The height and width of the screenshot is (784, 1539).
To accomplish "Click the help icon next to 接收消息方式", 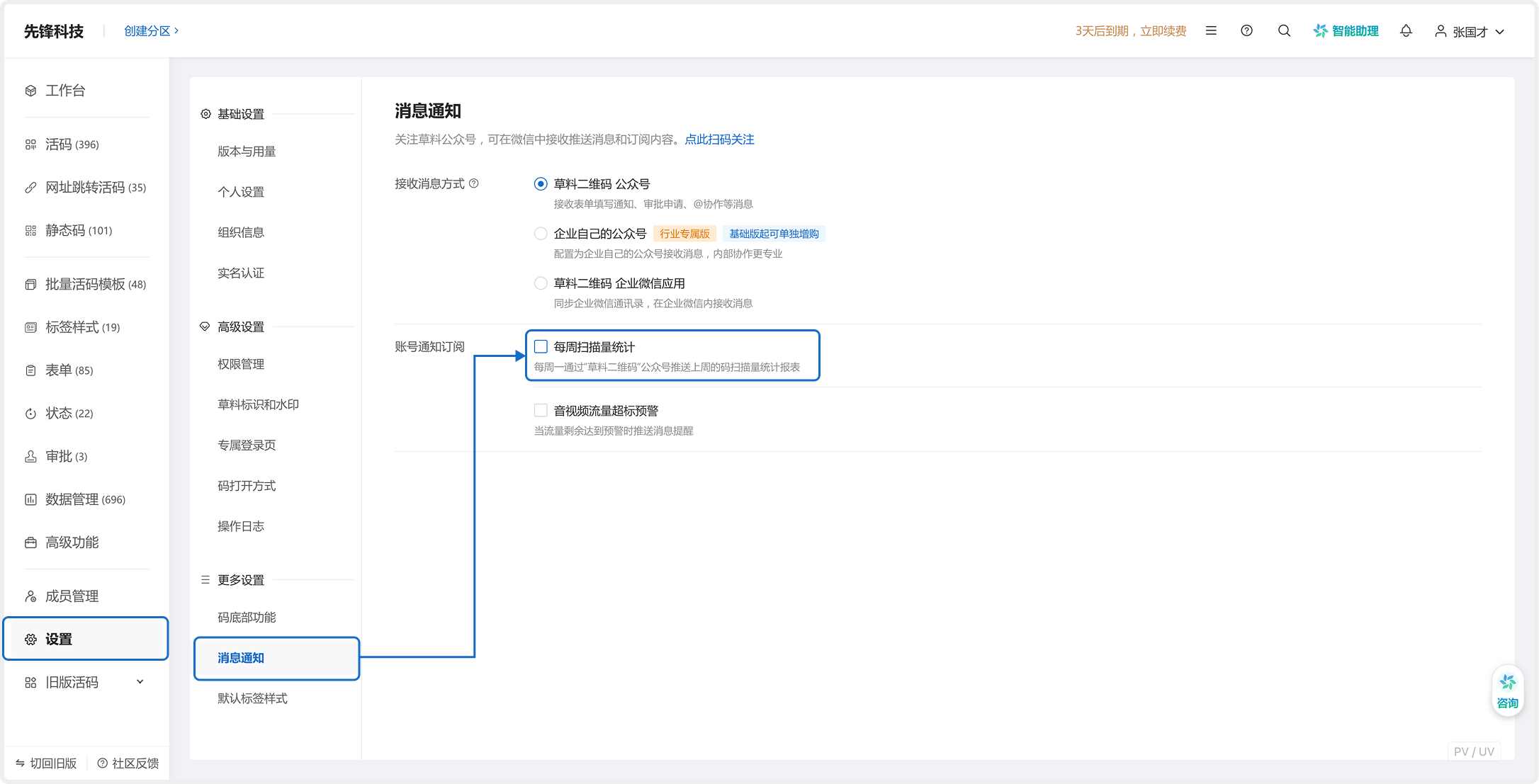I will point(474,183).
